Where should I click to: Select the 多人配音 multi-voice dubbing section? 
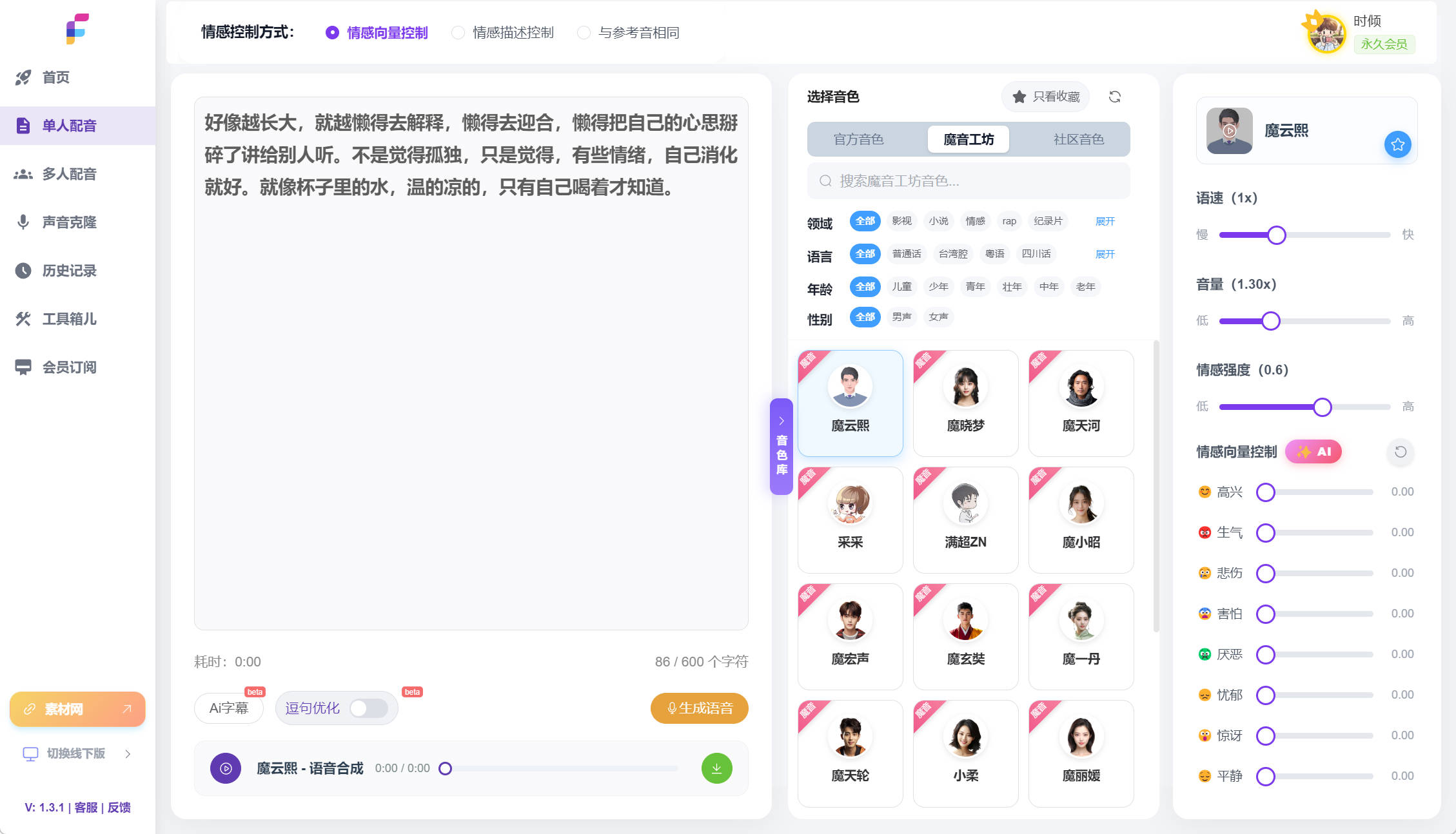[x=69, y=173]
